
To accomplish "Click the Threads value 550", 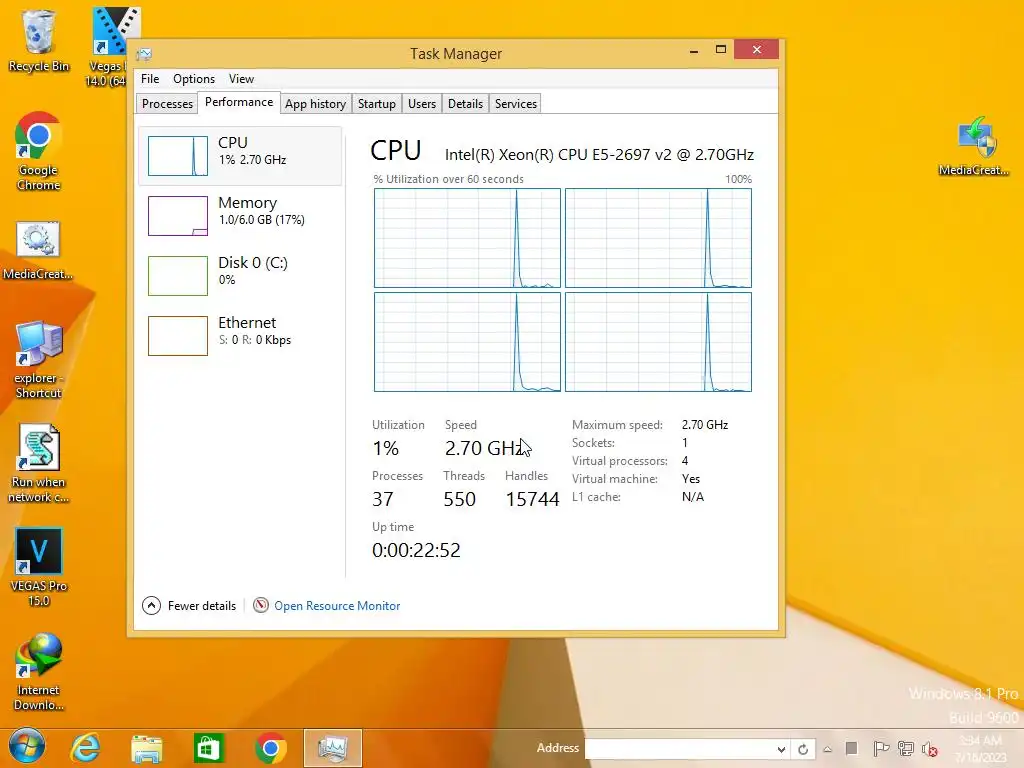I will (459, 499).
